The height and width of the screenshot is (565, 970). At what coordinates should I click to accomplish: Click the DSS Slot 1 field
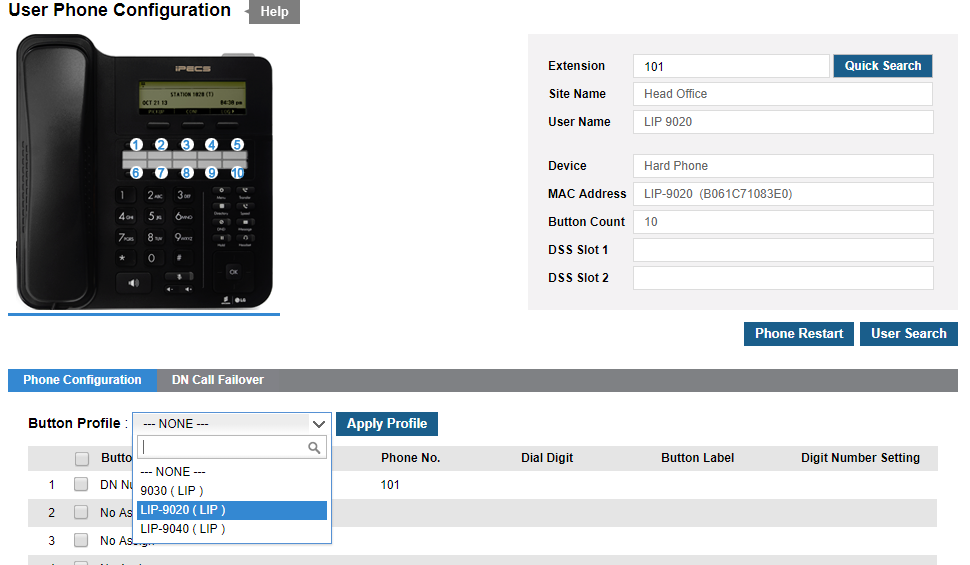[783, 250]
